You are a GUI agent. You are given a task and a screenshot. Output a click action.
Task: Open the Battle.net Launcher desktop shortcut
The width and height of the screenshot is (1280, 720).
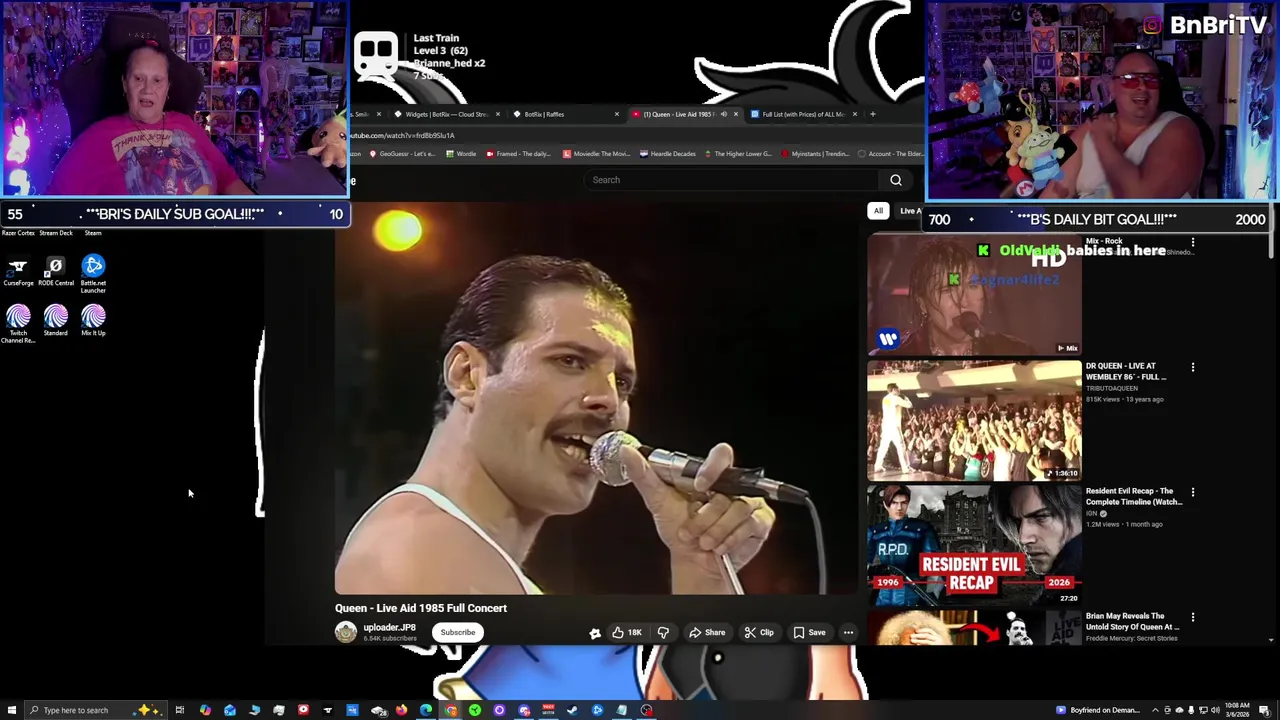pos(93,274)
